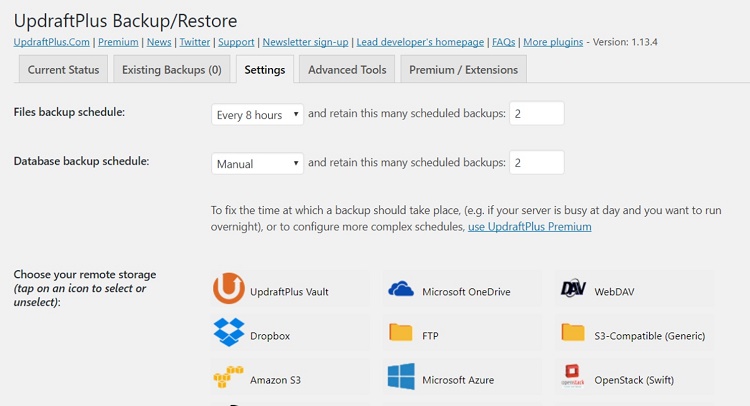This screenshot has width=750, height=406.
Task: Choose the Dropbox storage icon
Action: pos(229,332)
